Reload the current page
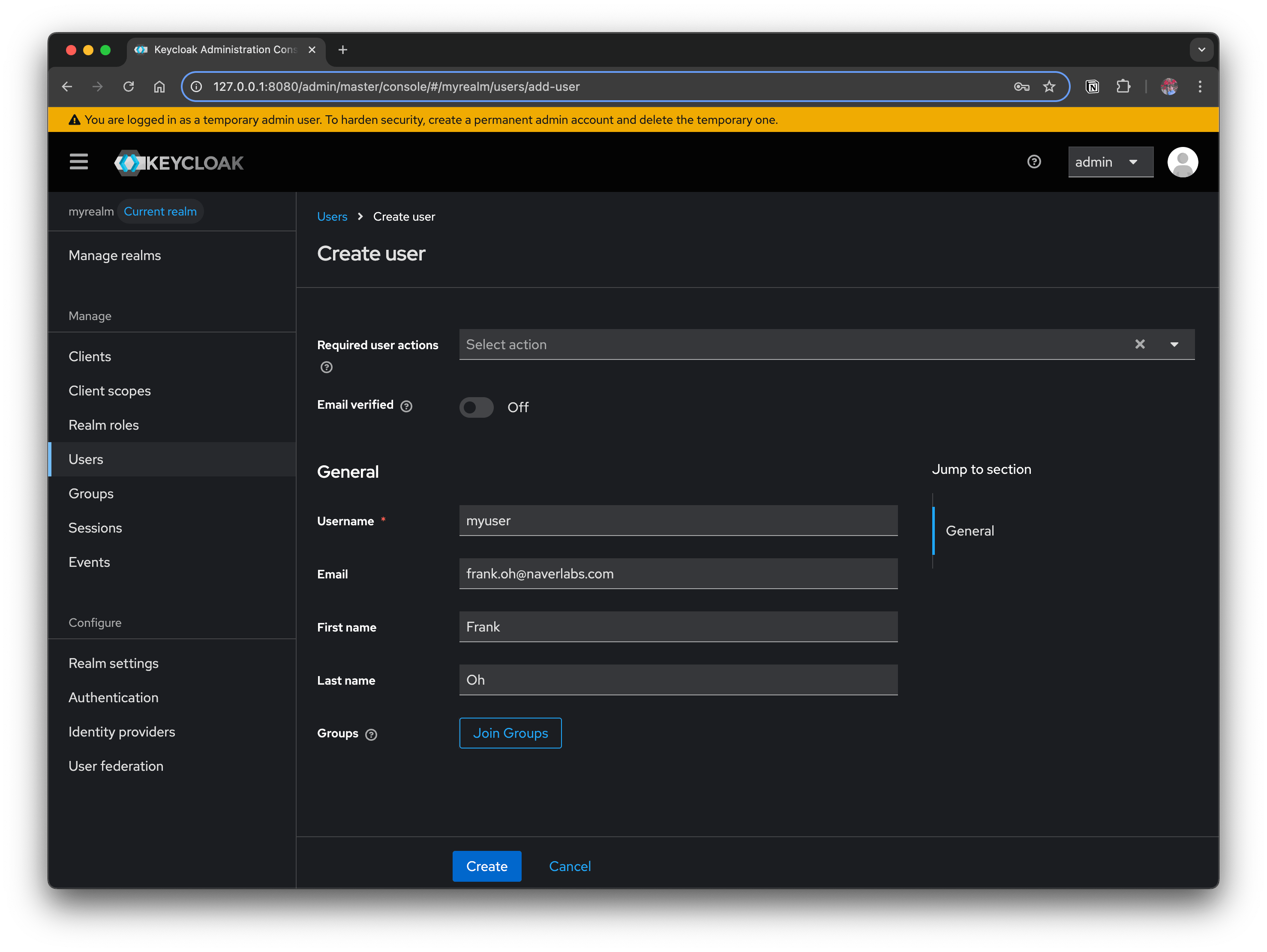This screenshot has height=952, width=1267. pos(128,87)
